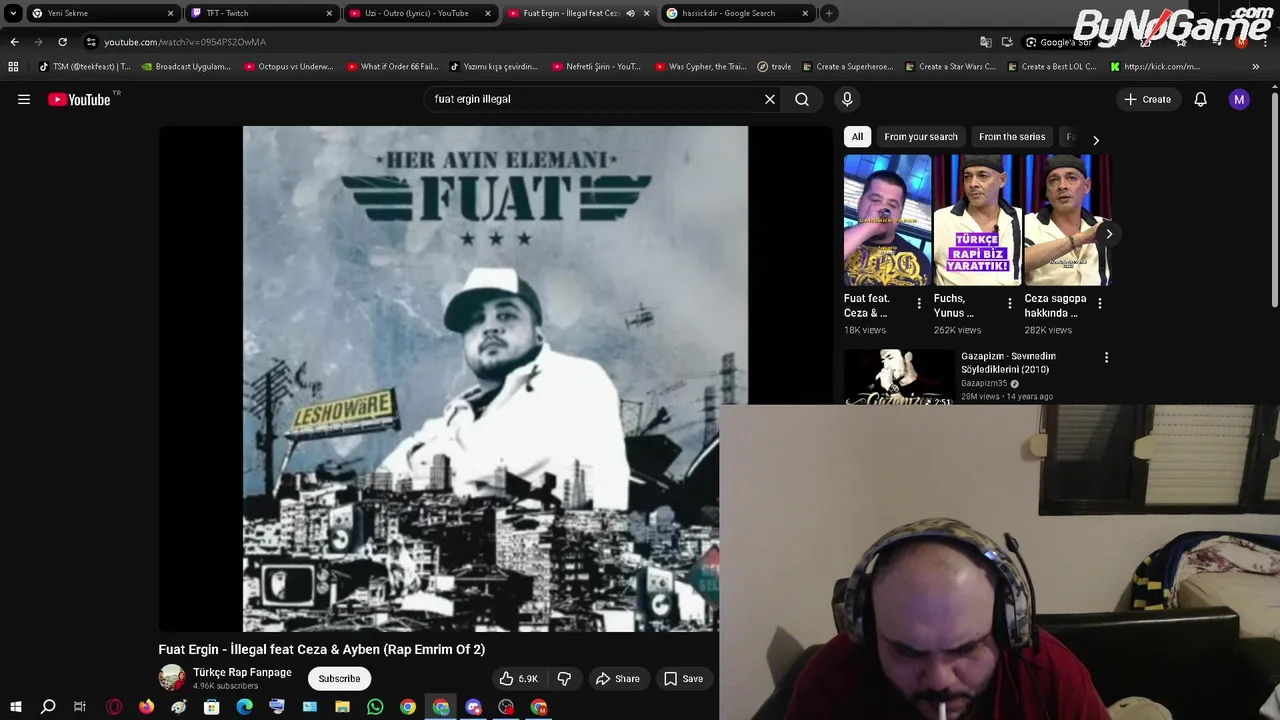1280x720 pixels.
Task: Open the Ceza sagopa hakkında short
Action: pos(1067,220)
